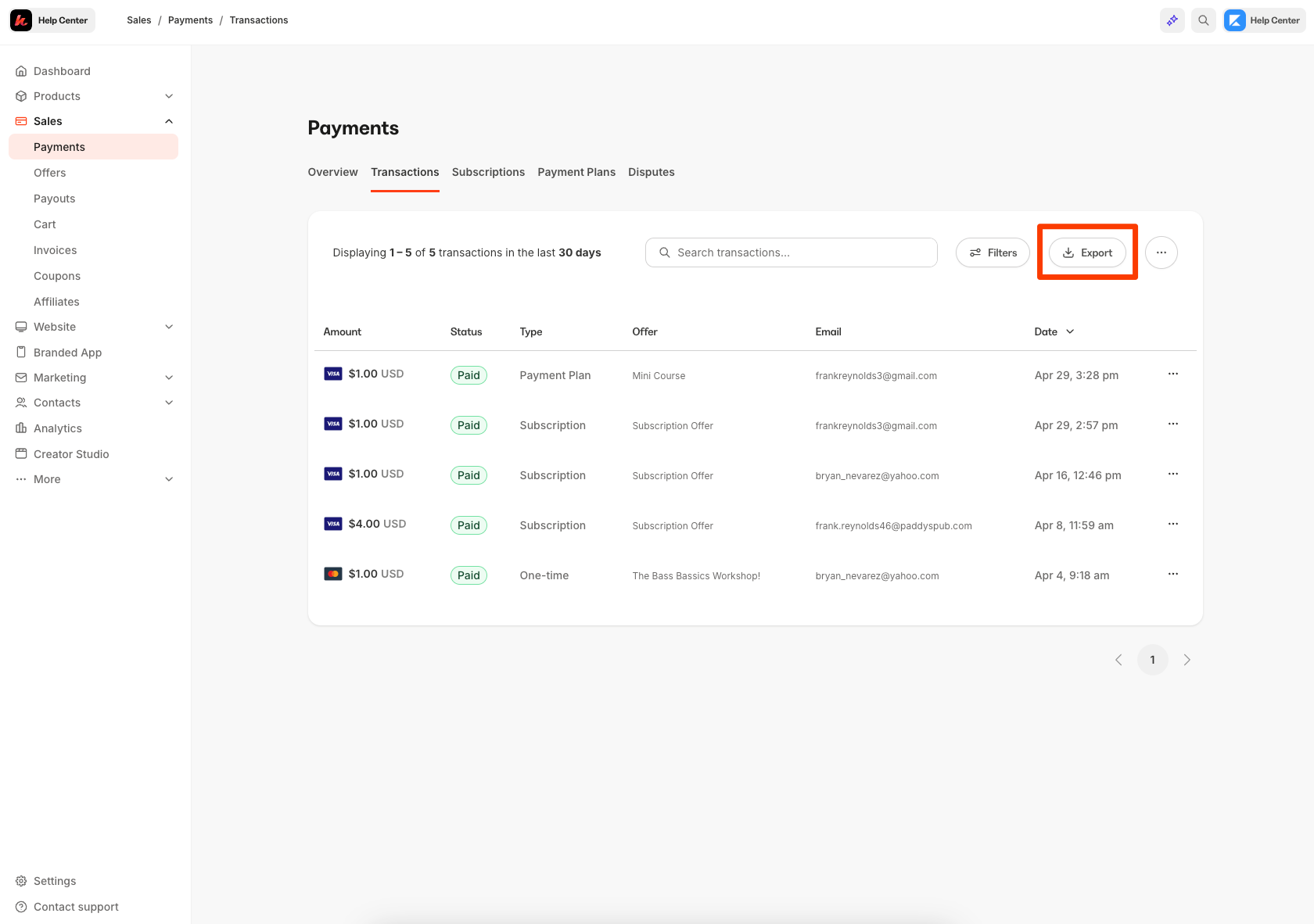
Task: Click the Export button
Action: (1087, 252)
